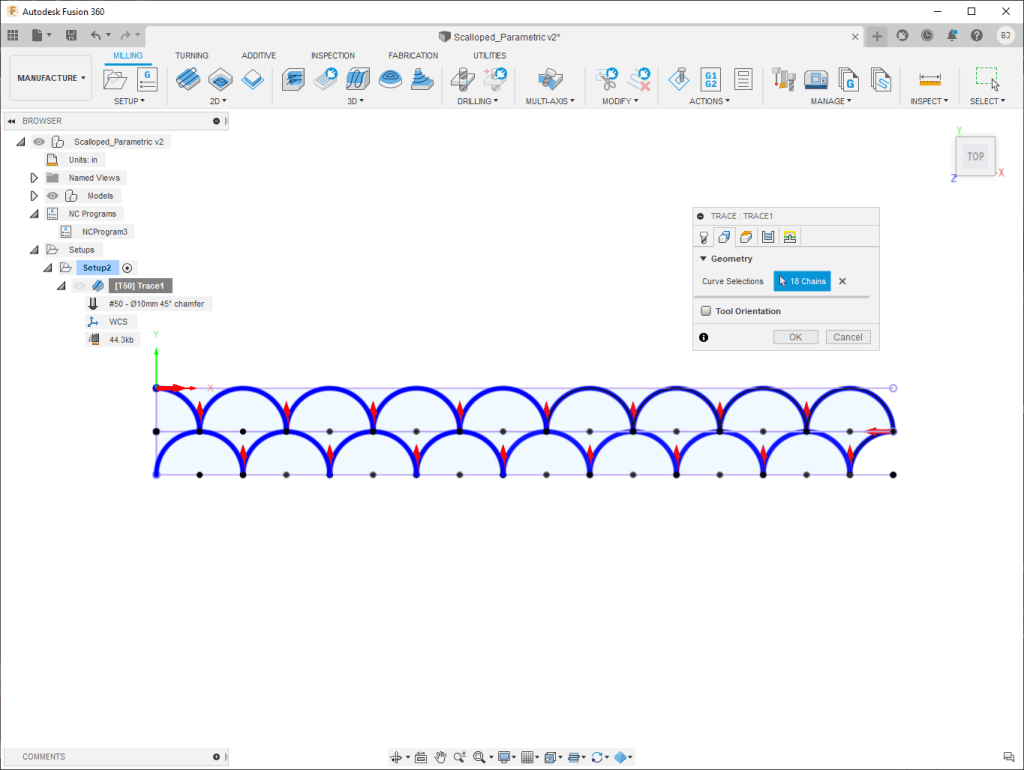Screen dimensions: 1024x770
Task: Open the Tool Library icon in Manage
Action: coord(784,78)
